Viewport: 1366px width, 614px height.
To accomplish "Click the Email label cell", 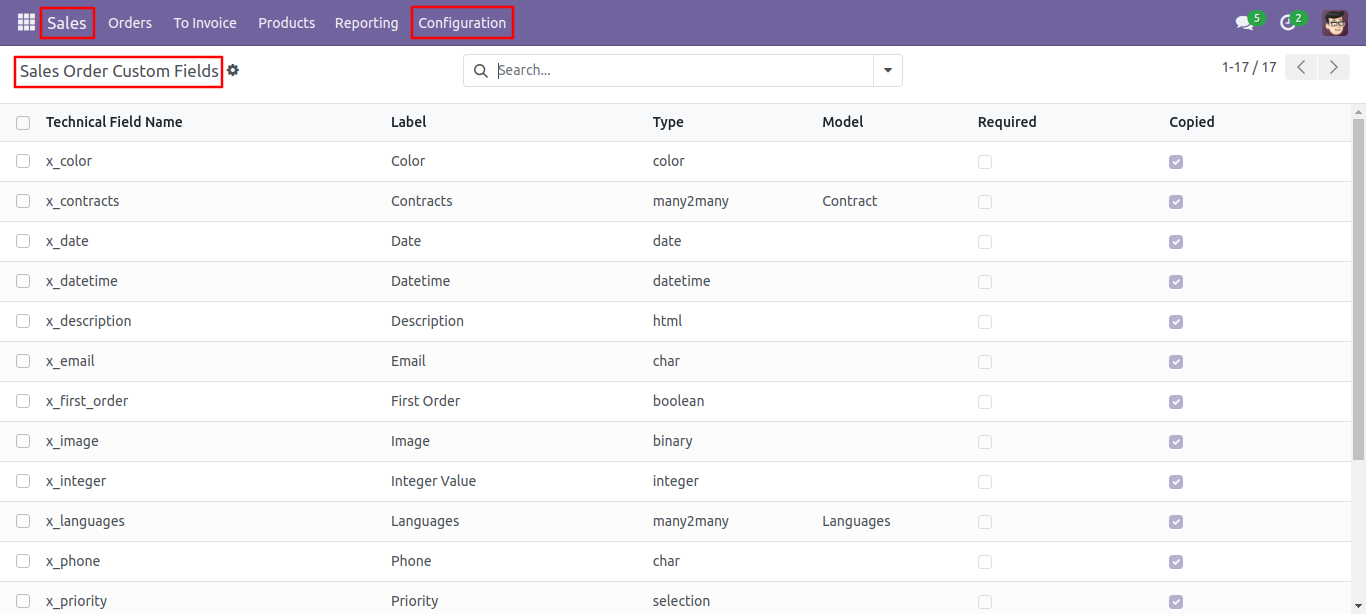I will point(408,361).
